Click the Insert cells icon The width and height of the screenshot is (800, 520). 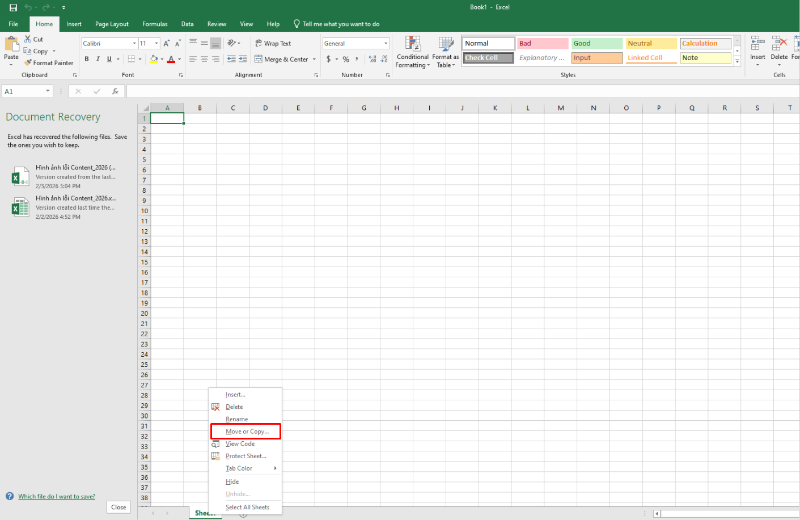click(758, 44)
